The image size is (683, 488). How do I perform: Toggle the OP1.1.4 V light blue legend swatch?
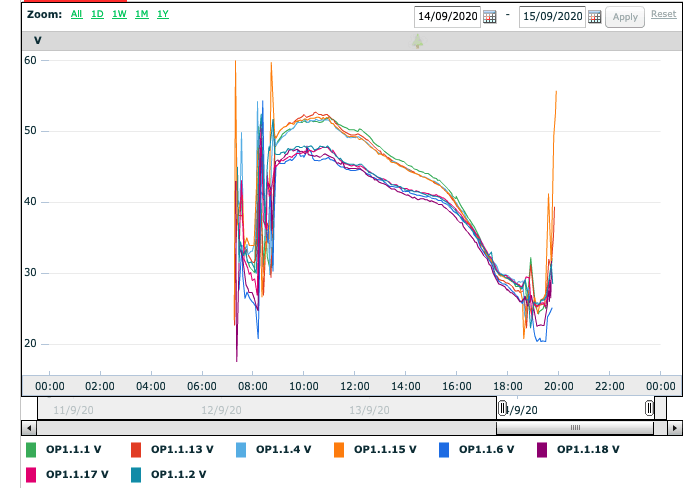241,450
